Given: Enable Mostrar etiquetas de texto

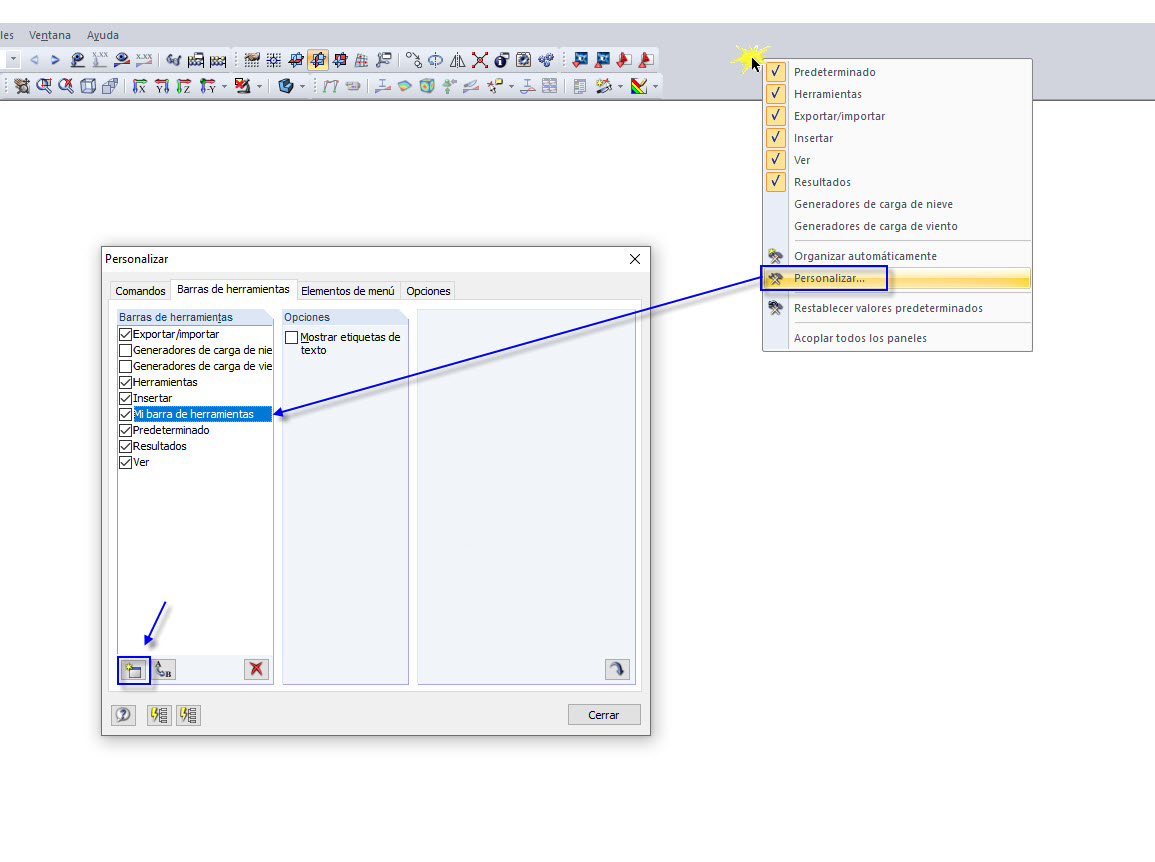Looking at the screenshot, I should tap(292, 337).
